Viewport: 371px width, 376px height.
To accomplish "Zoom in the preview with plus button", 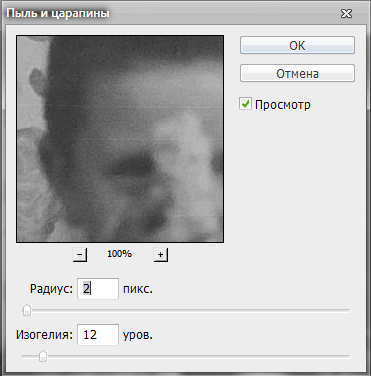I will pos(161,255).
